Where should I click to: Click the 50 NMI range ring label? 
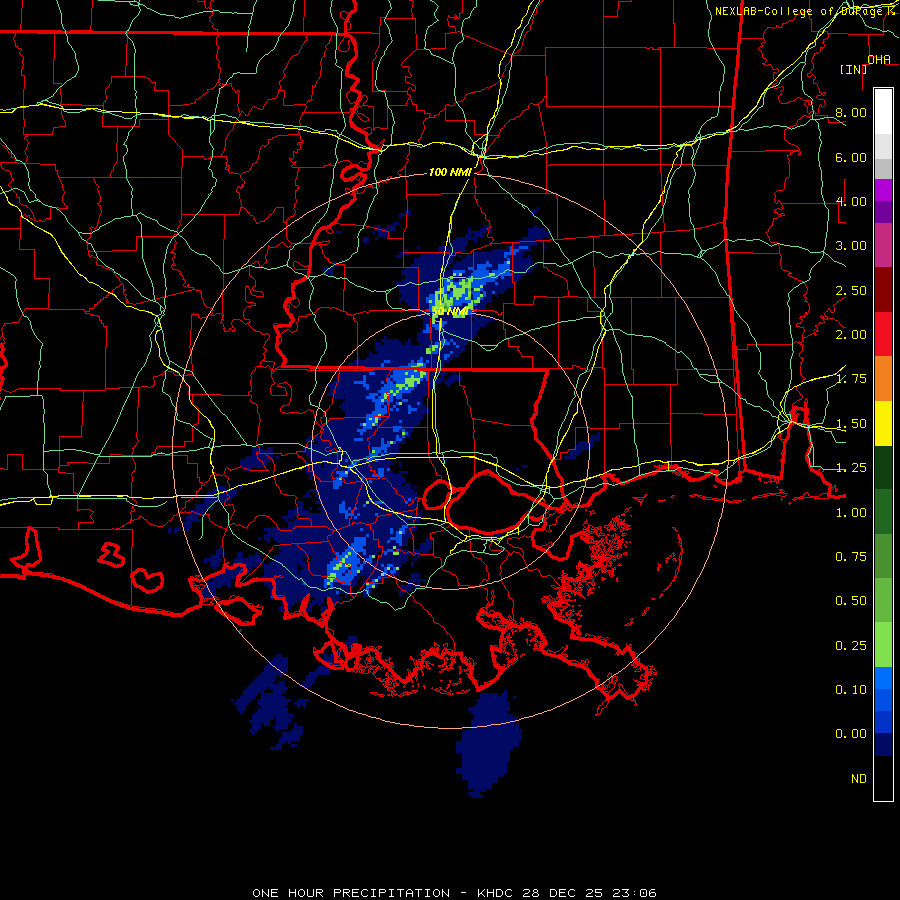[450, 312]
